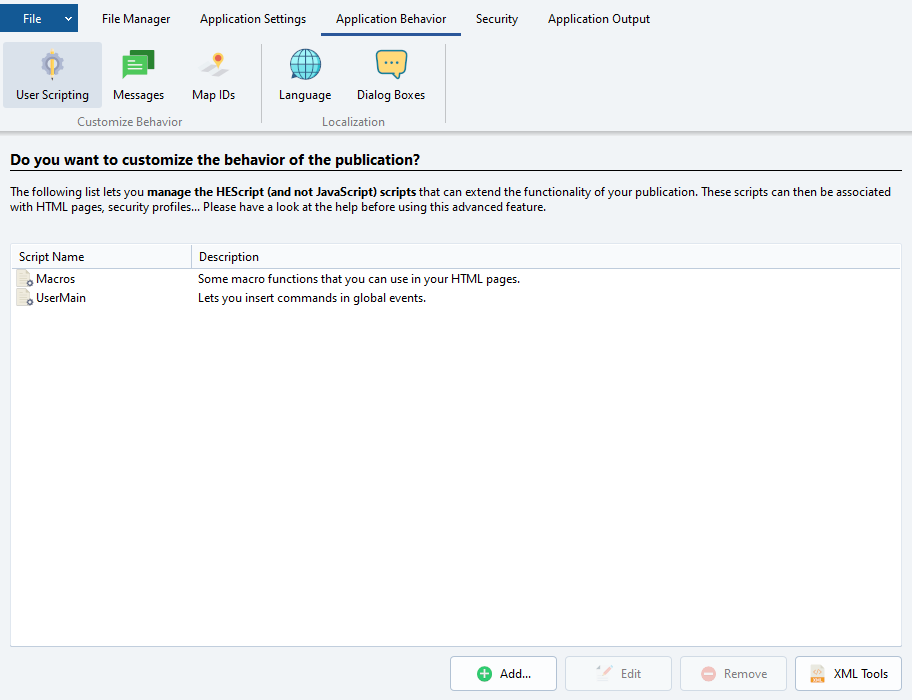Select the UserMain description text row
Image resolution: width=912 pixels, height=700 pixels.
tap(312, 298)
